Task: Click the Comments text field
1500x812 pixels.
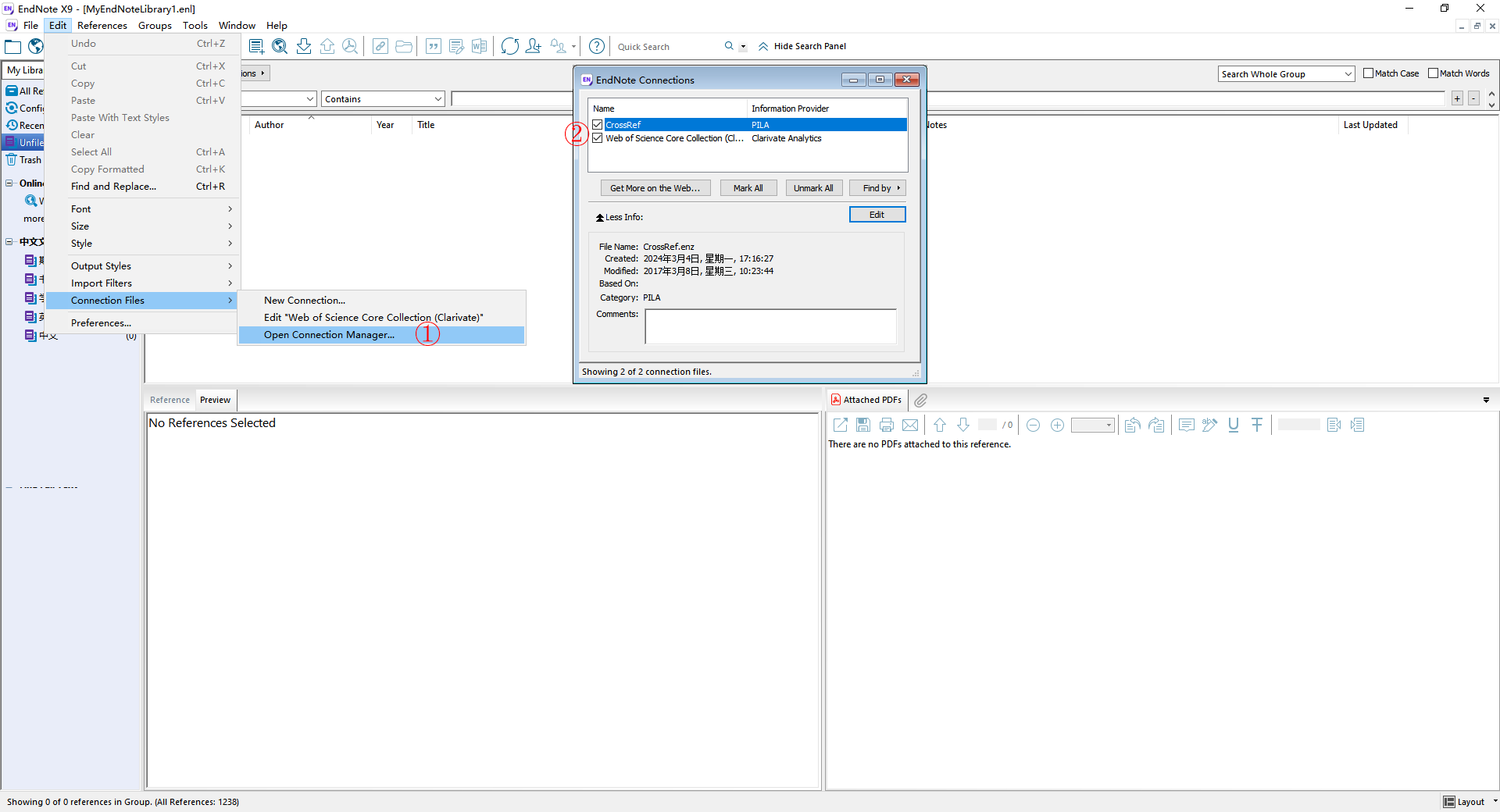Action: tap(770, 326)
